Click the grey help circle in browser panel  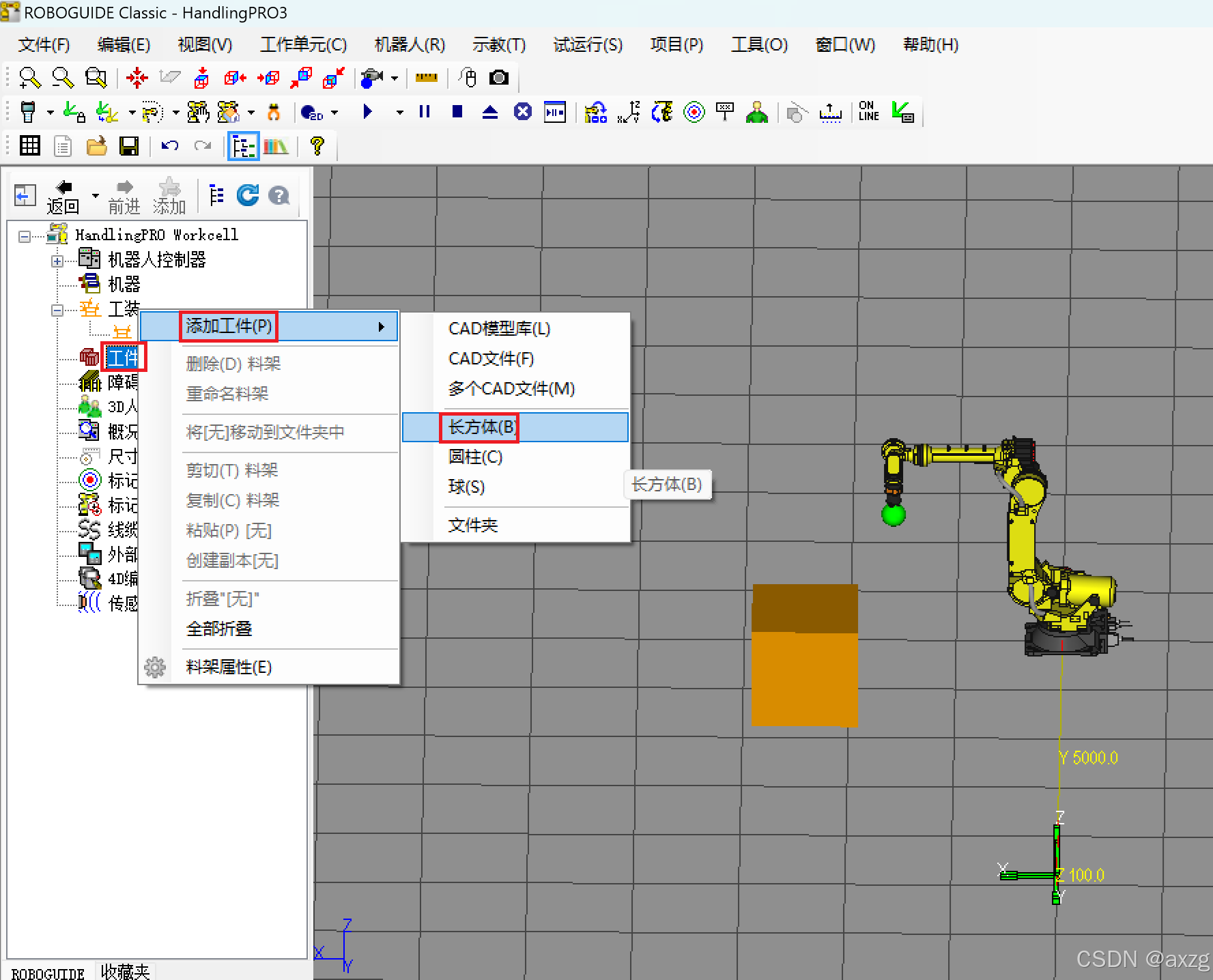coord(279,196)
